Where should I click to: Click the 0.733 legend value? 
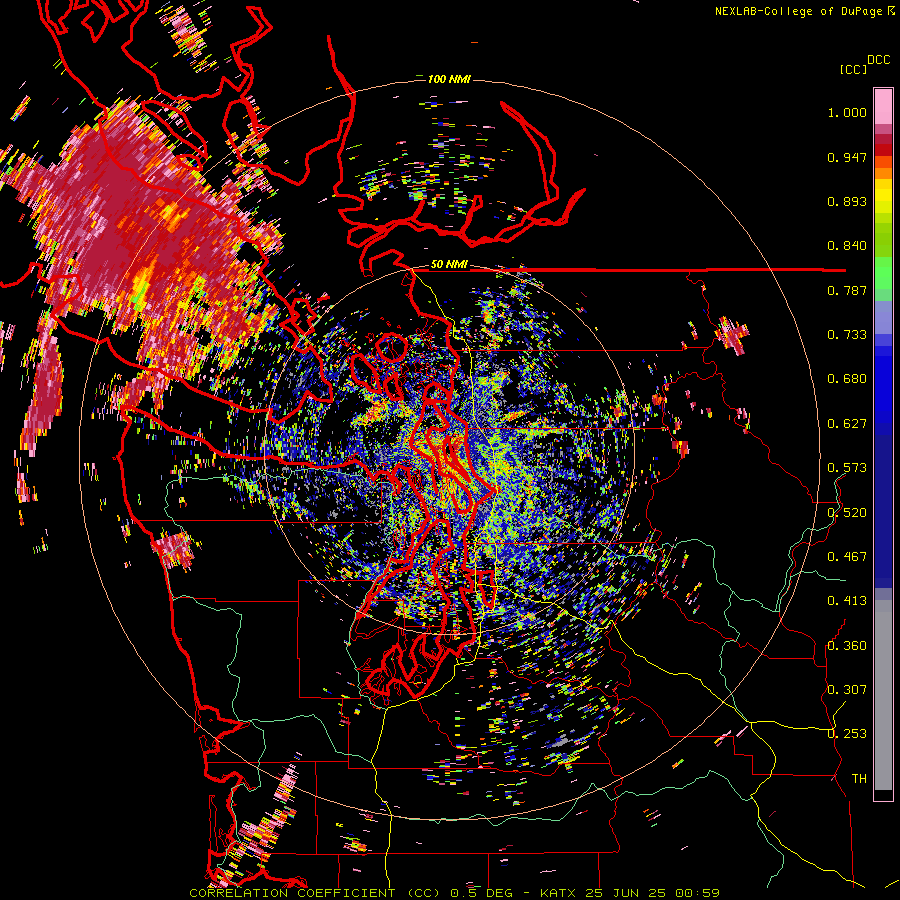click(847, 335)
